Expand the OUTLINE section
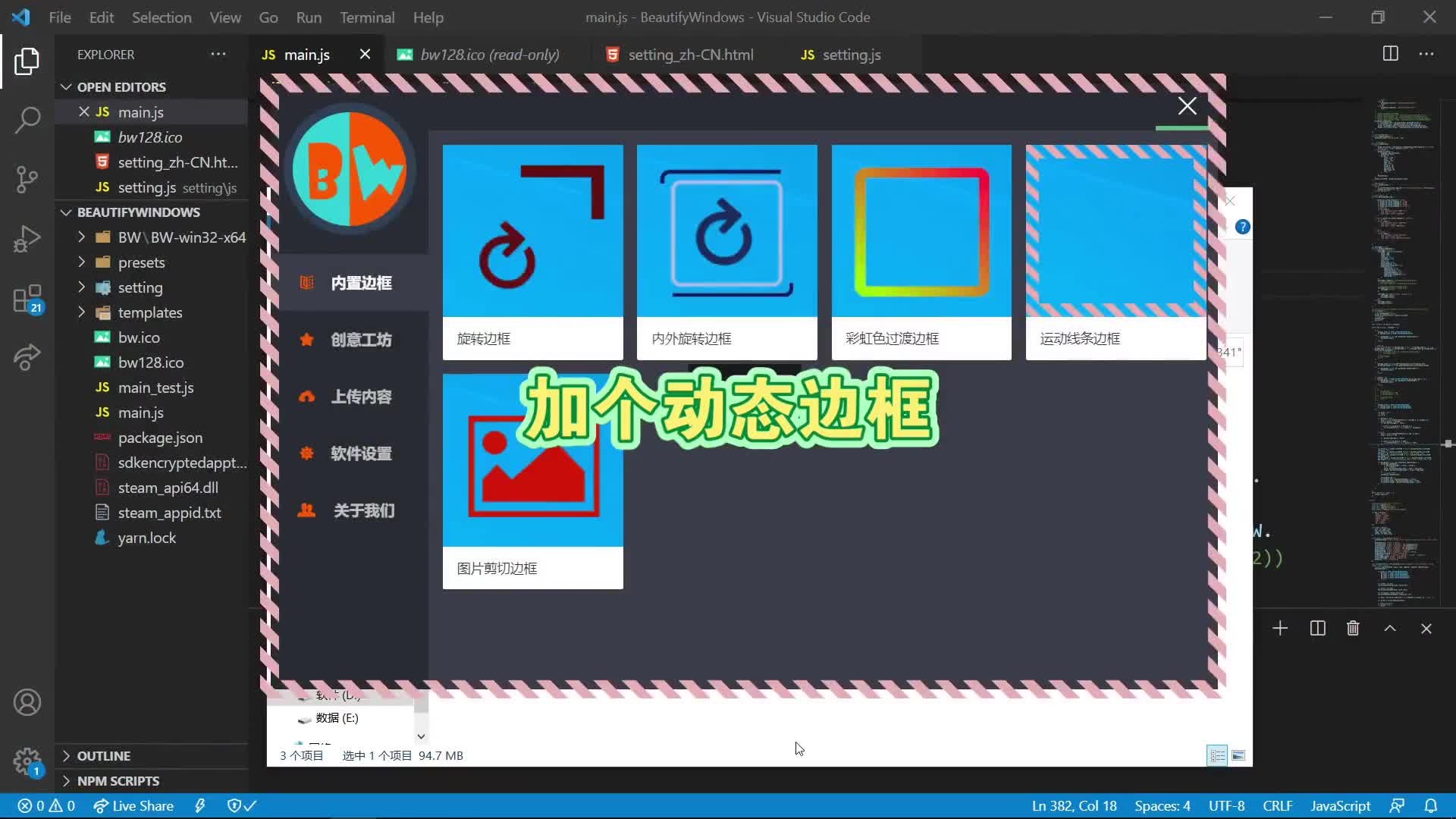The image size is (1456, 819). point(103,755)
